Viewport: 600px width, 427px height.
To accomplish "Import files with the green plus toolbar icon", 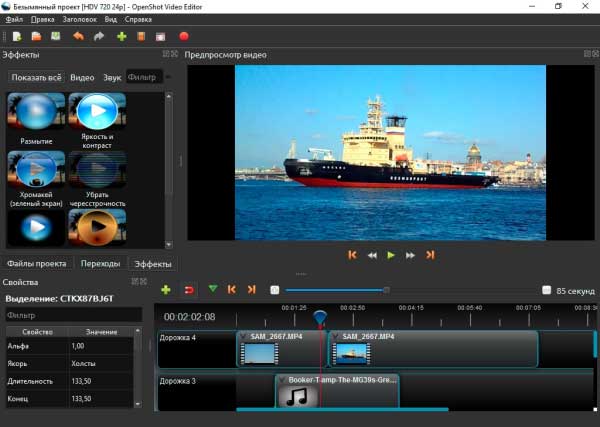I will (122, 37).
